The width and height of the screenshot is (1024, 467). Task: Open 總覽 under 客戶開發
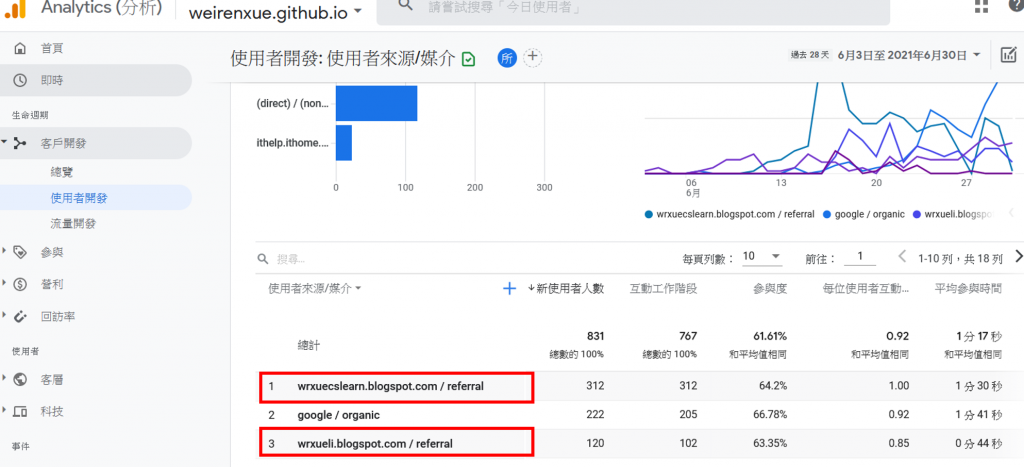coord(61,172)
